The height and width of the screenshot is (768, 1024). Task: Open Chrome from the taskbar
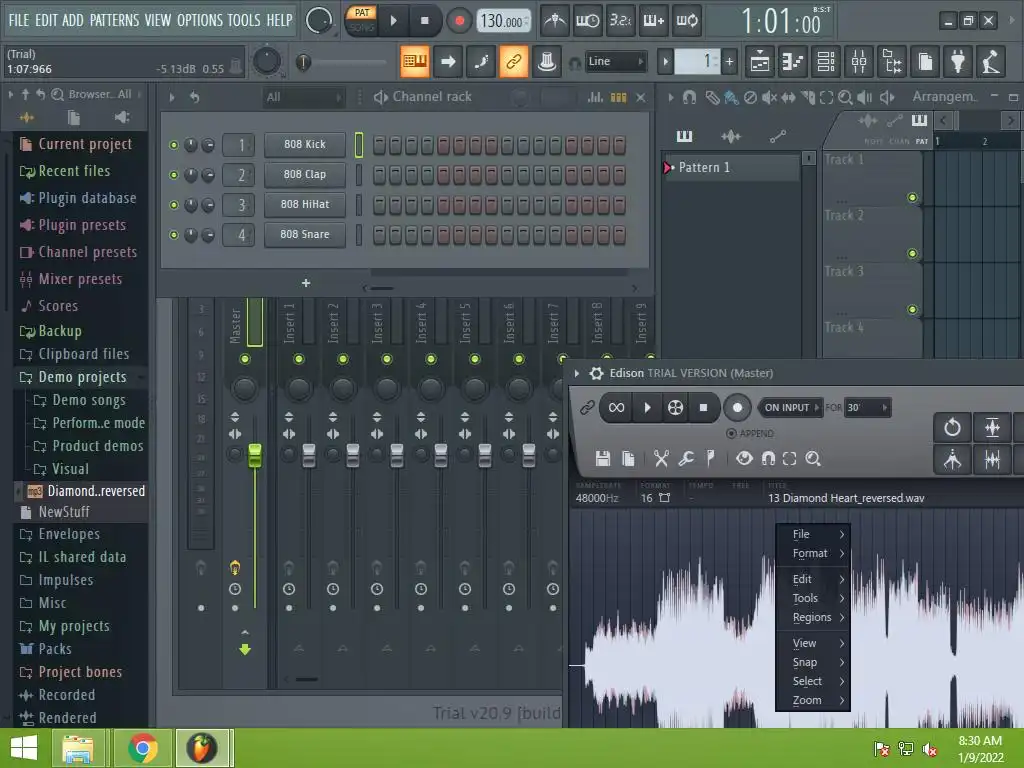143,748
